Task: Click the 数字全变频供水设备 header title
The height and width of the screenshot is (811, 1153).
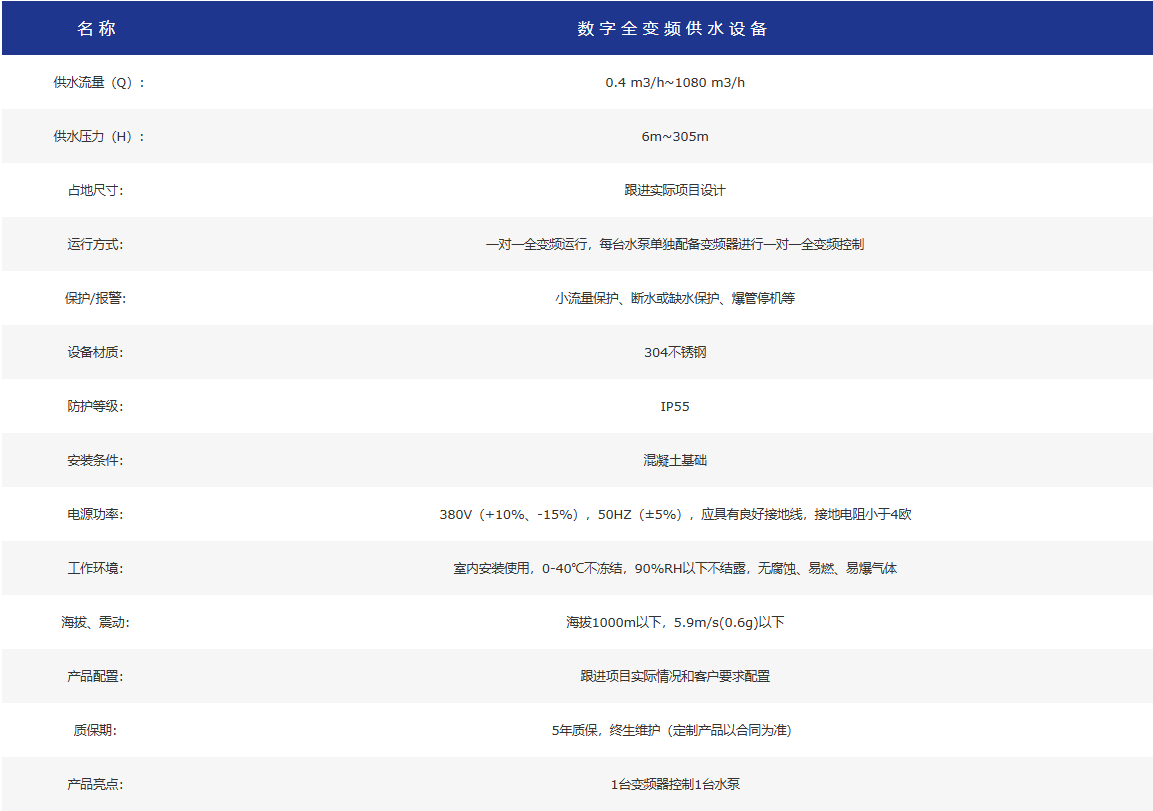Action: pyautogui.click(x=674, y=29)
